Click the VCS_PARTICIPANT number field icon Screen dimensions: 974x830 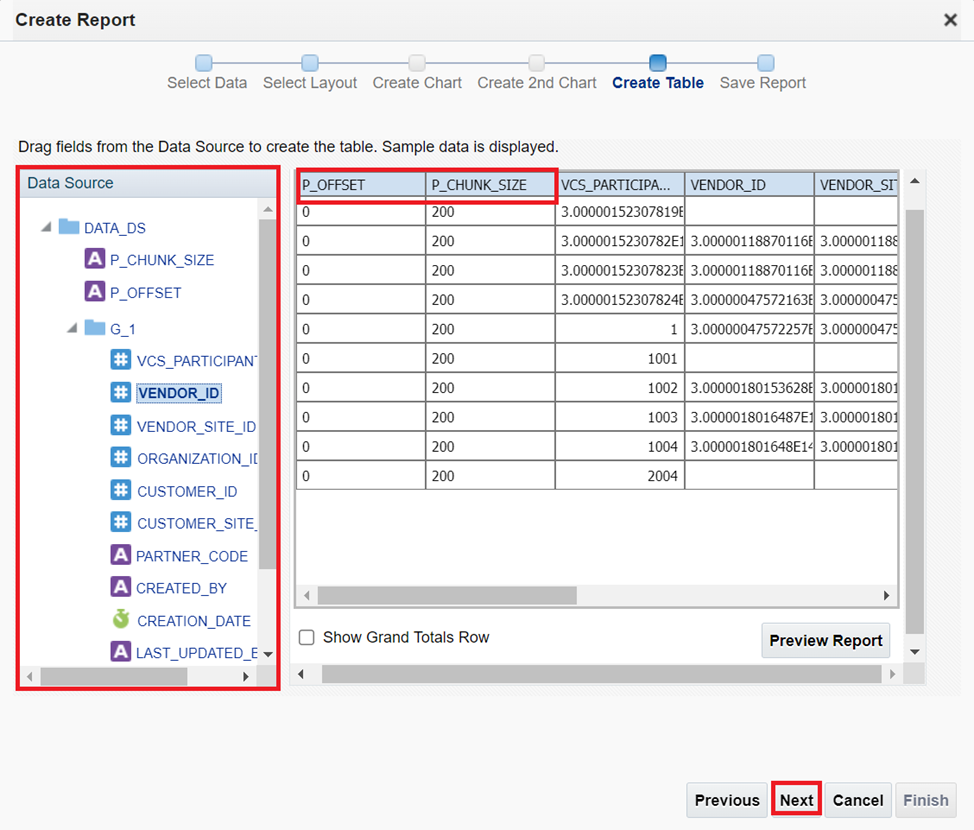121,359
